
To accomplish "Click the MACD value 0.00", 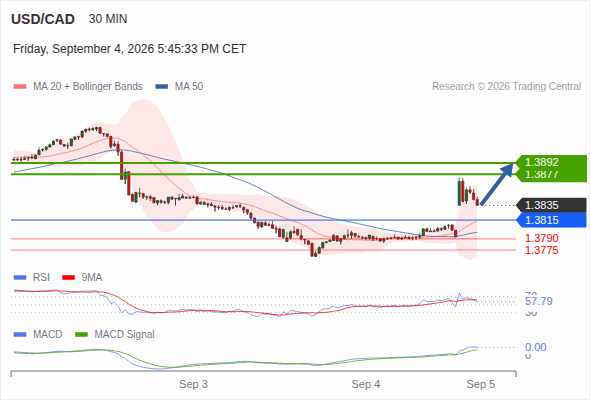I will click(x=535, y=347).
